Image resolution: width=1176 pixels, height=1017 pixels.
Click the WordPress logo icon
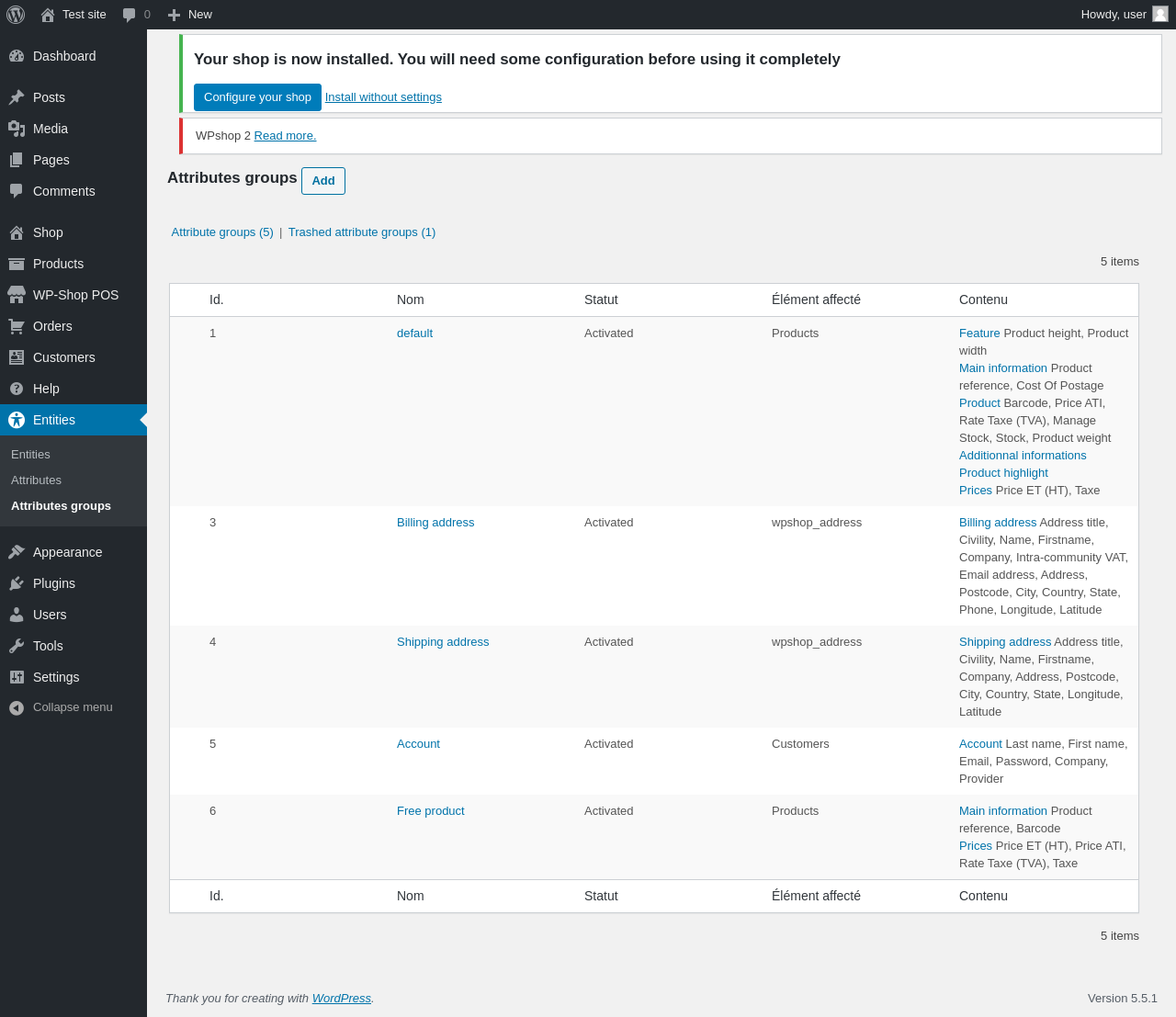[16, 15]
